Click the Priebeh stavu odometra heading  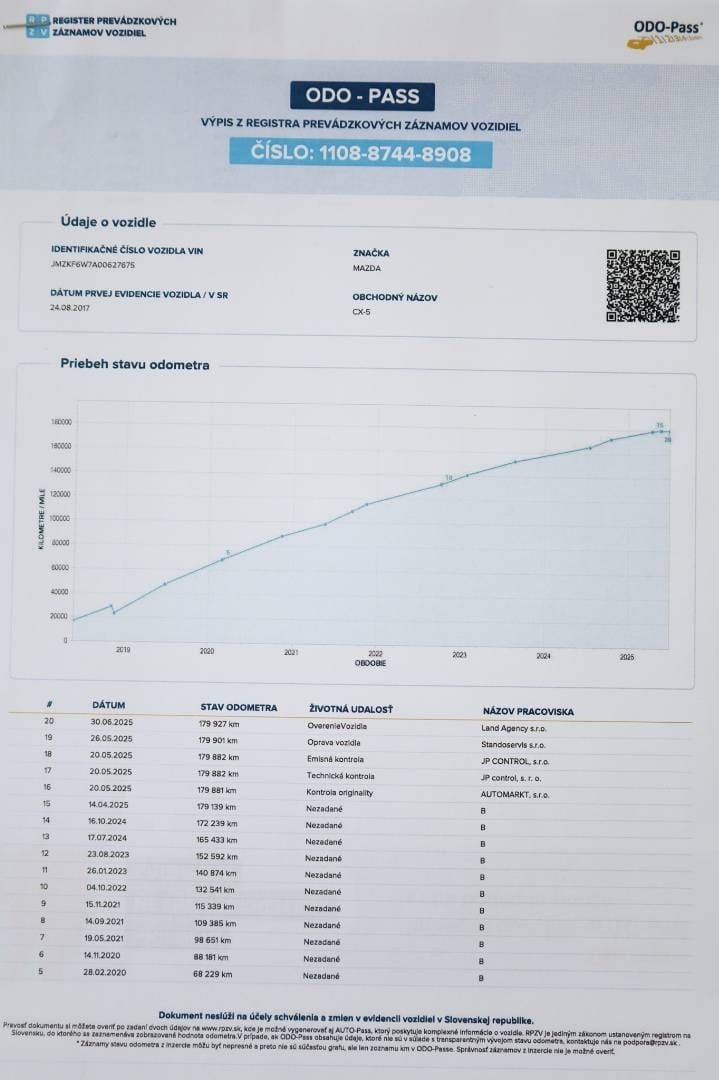[x=135, y=364]
